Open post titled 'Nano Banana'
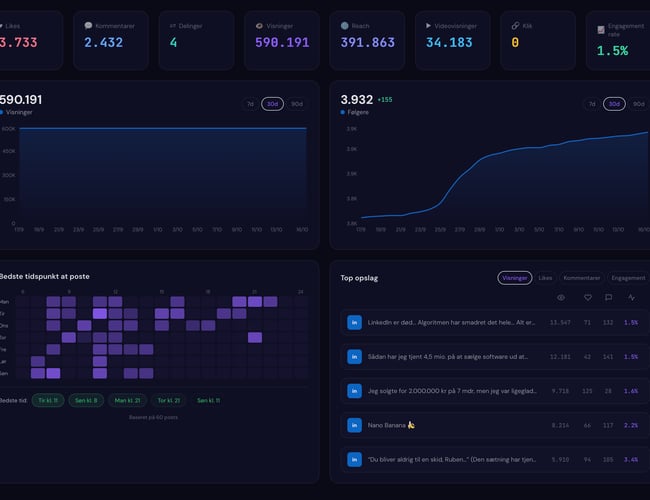 click(495, 425)
